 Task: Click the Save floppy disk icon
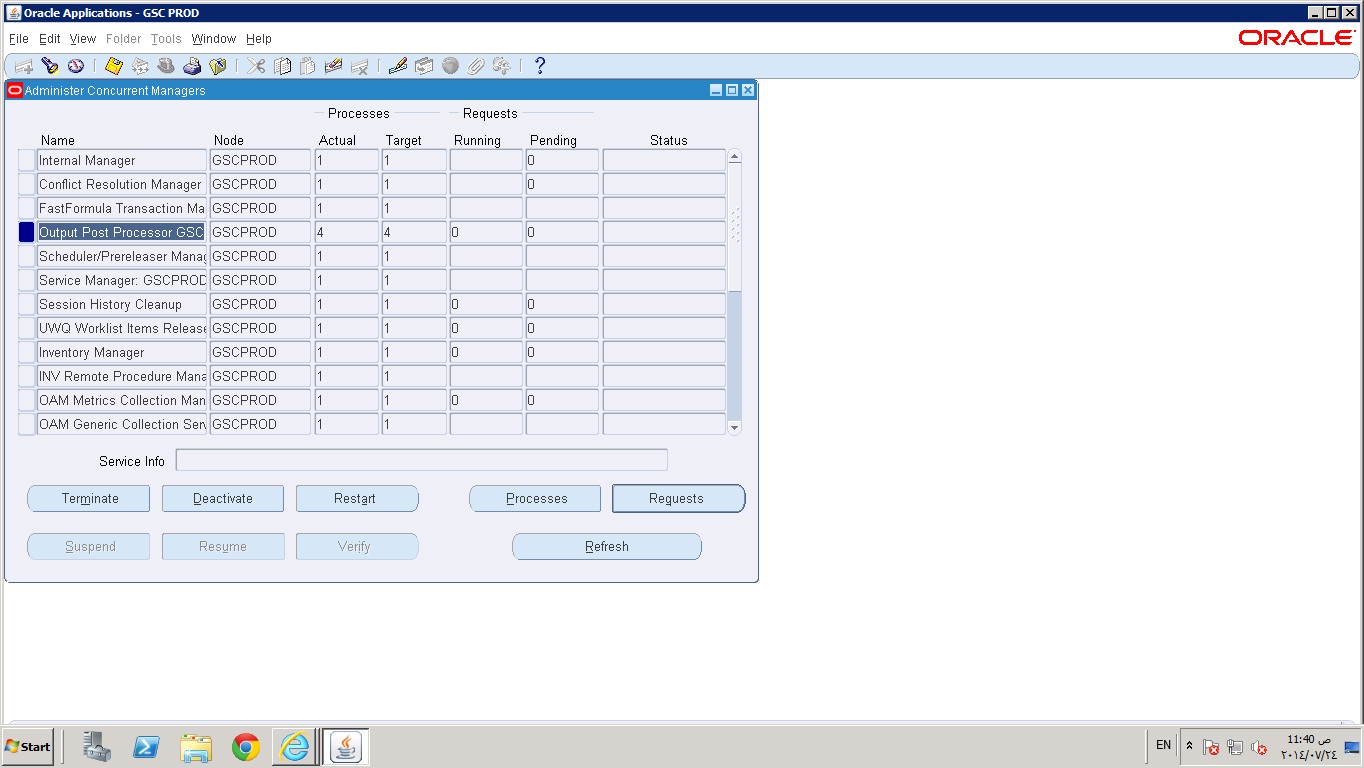point(114,66)
